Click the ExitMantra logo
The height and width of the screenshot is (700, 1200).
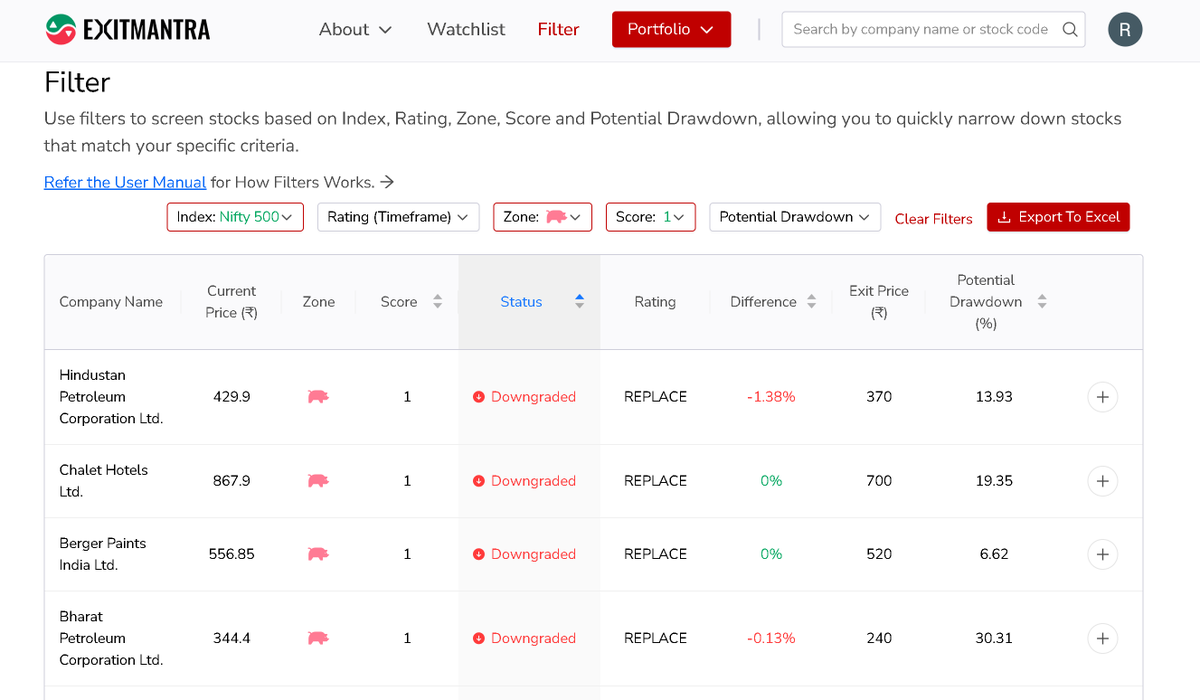click(128, 29)
